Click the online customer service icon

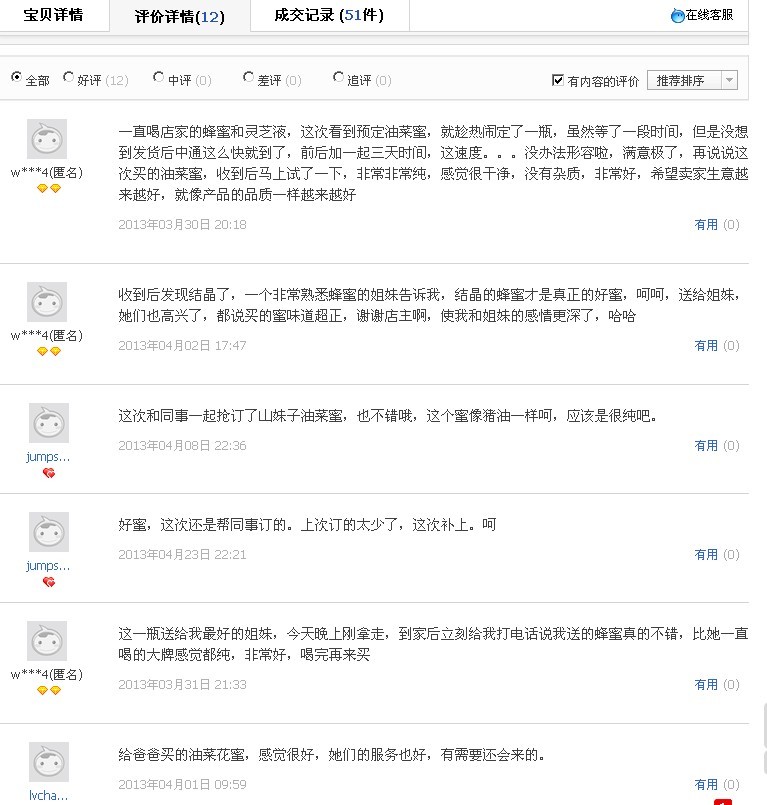[678, 16]
